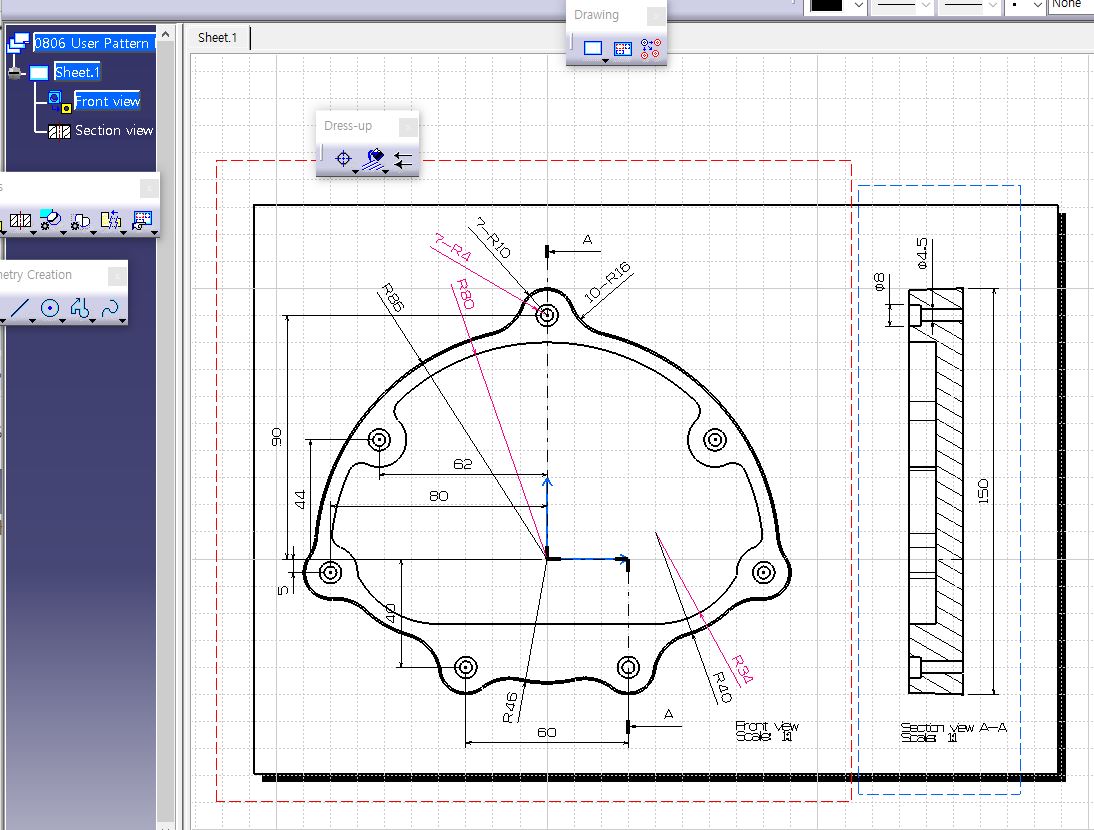Viewport: 1094px width, 830px height.
Task: Open the color dropdown arrow beside black swatch
Action: pos(859,6)
